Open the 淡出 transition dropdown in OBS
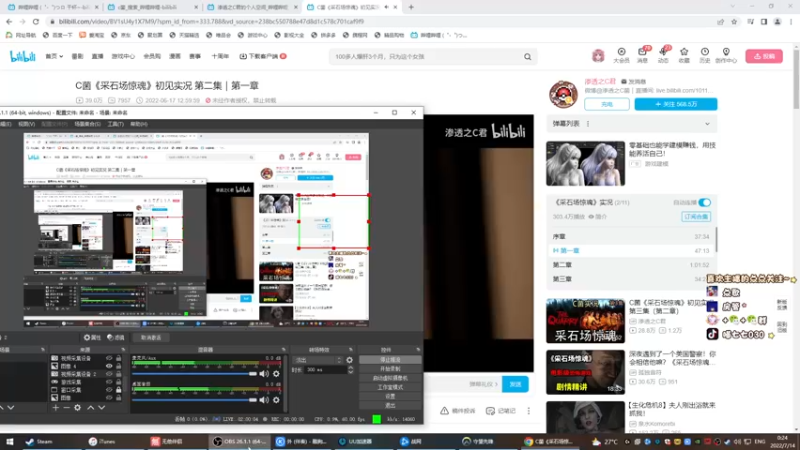Viewport: 800px width, 450px height. [x=317, y=360]
